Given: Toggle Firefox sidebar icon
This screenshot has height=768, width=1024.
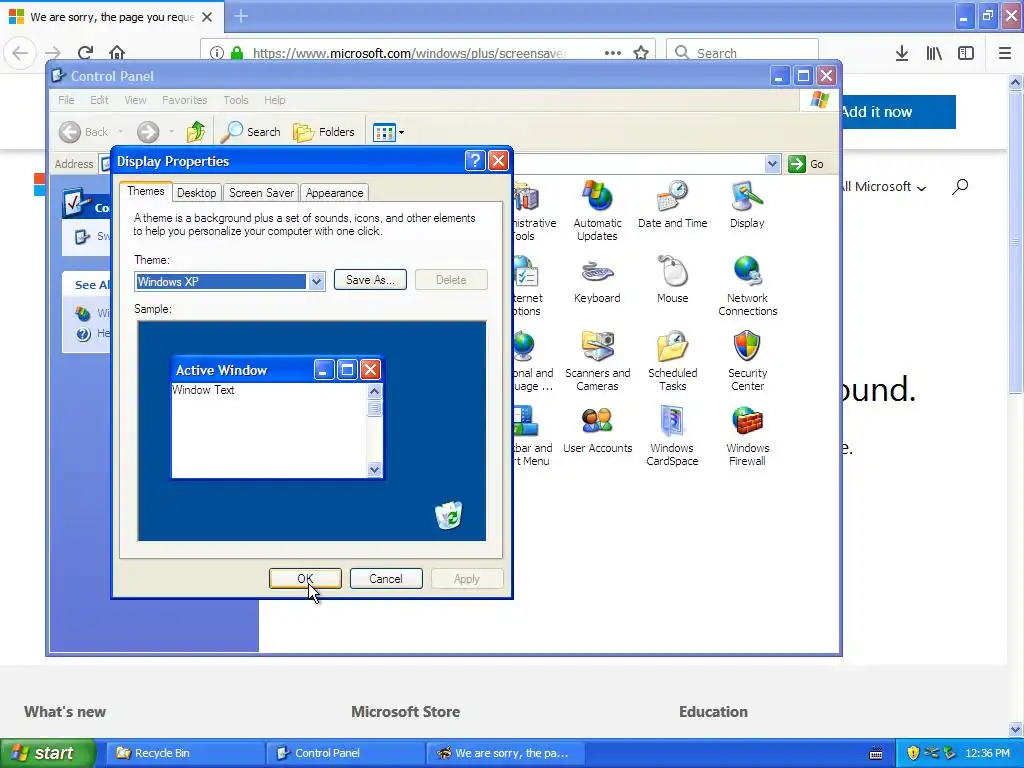Looking at the screenshot, I should coord(966,53).
